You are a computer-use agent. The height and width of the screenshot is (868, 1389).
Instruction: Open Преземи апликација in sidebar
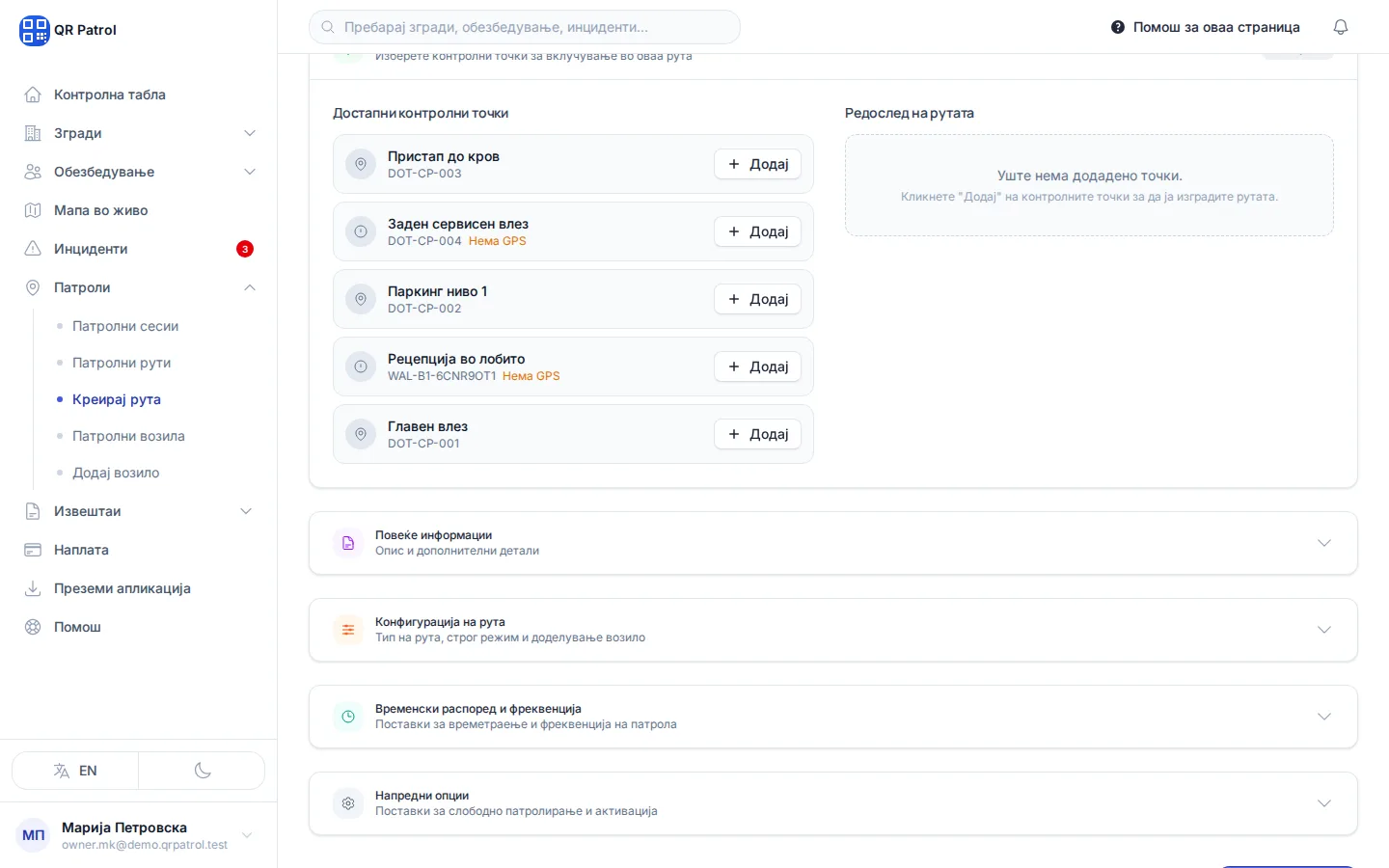139,588
